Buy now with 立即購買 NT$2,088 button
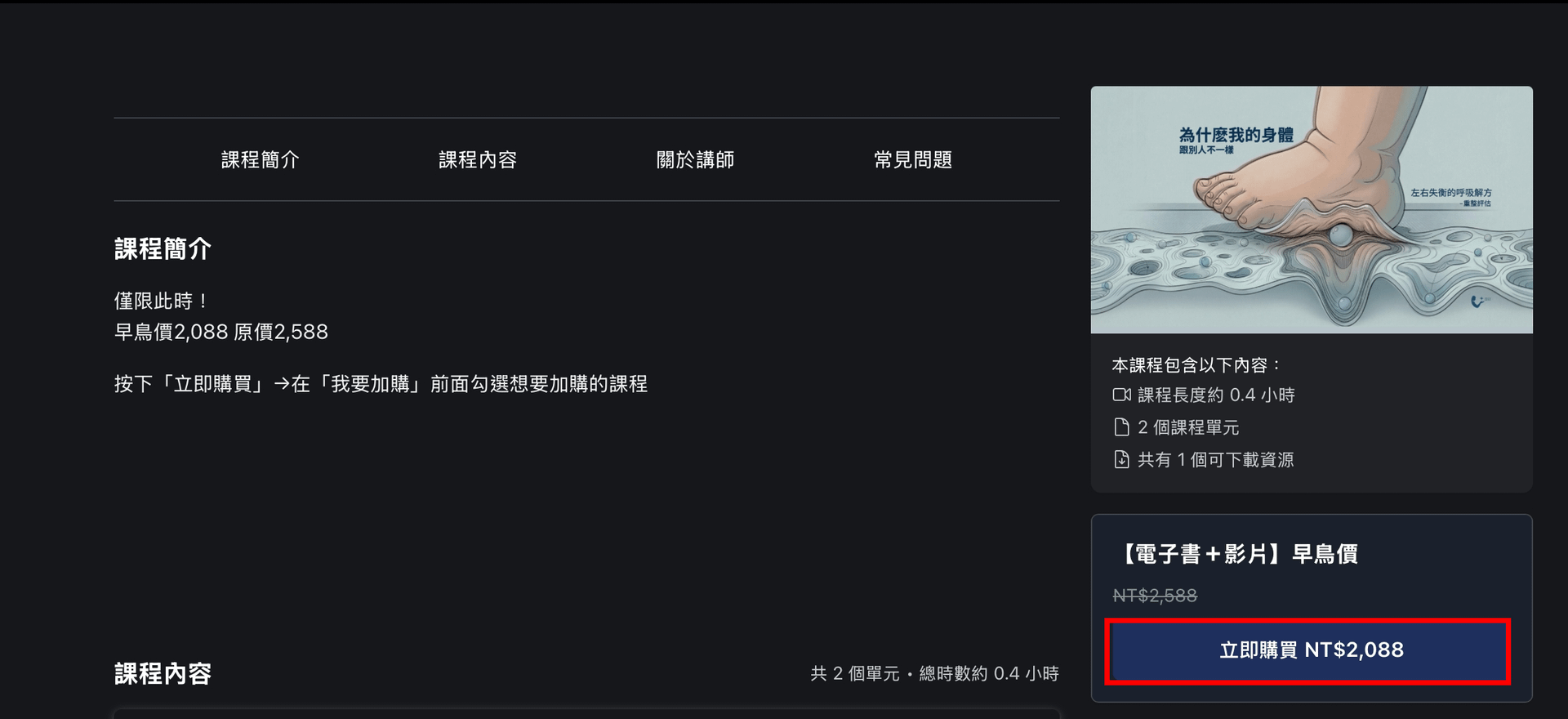Image resolution: width=1568 pixels, height=719 pixels. pos(1312,650)
